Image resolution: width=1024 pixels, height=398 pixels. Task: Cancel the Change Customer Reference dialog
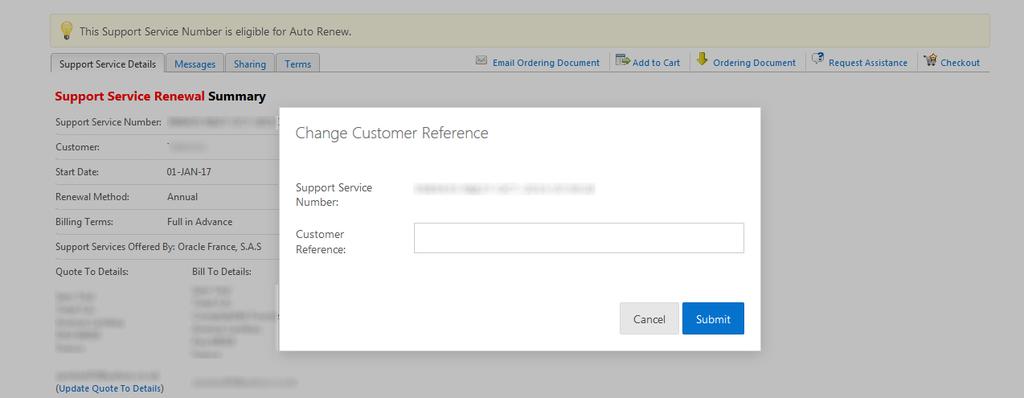649,319
